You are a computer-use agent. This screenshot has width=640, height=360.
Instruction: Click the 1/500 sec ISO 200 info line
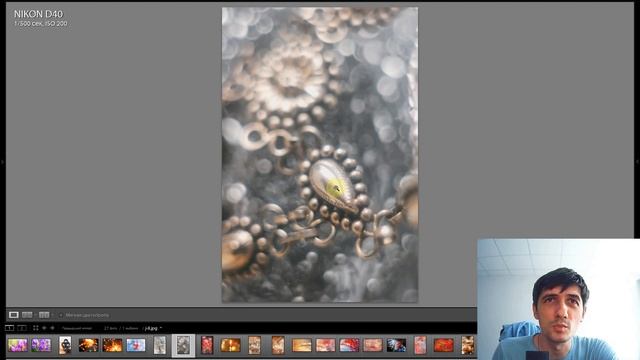(40, 24)
